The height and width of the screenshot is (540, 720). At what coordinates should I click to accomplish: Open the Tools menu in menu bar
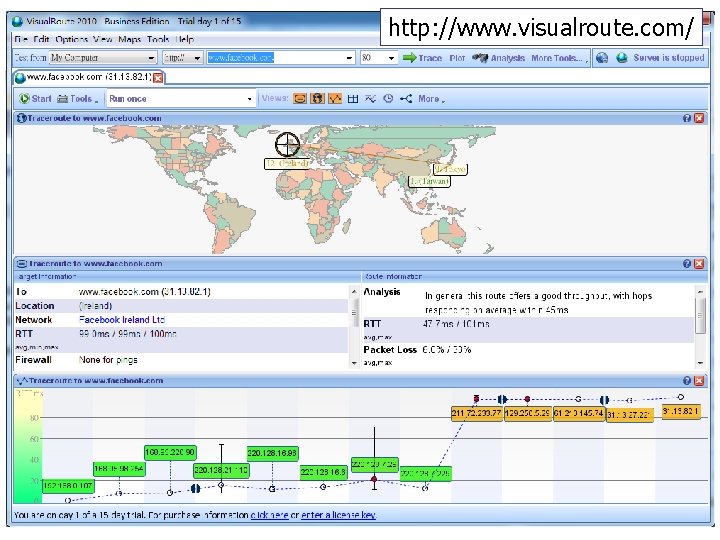158,39
